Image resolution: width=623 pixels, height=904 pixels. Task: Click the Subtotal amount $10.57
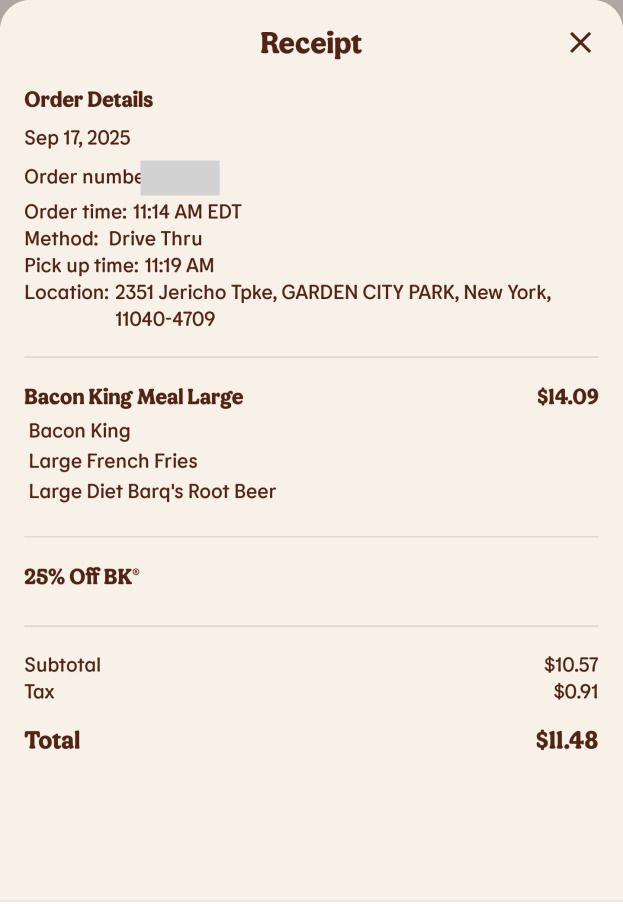click(571, 665)
